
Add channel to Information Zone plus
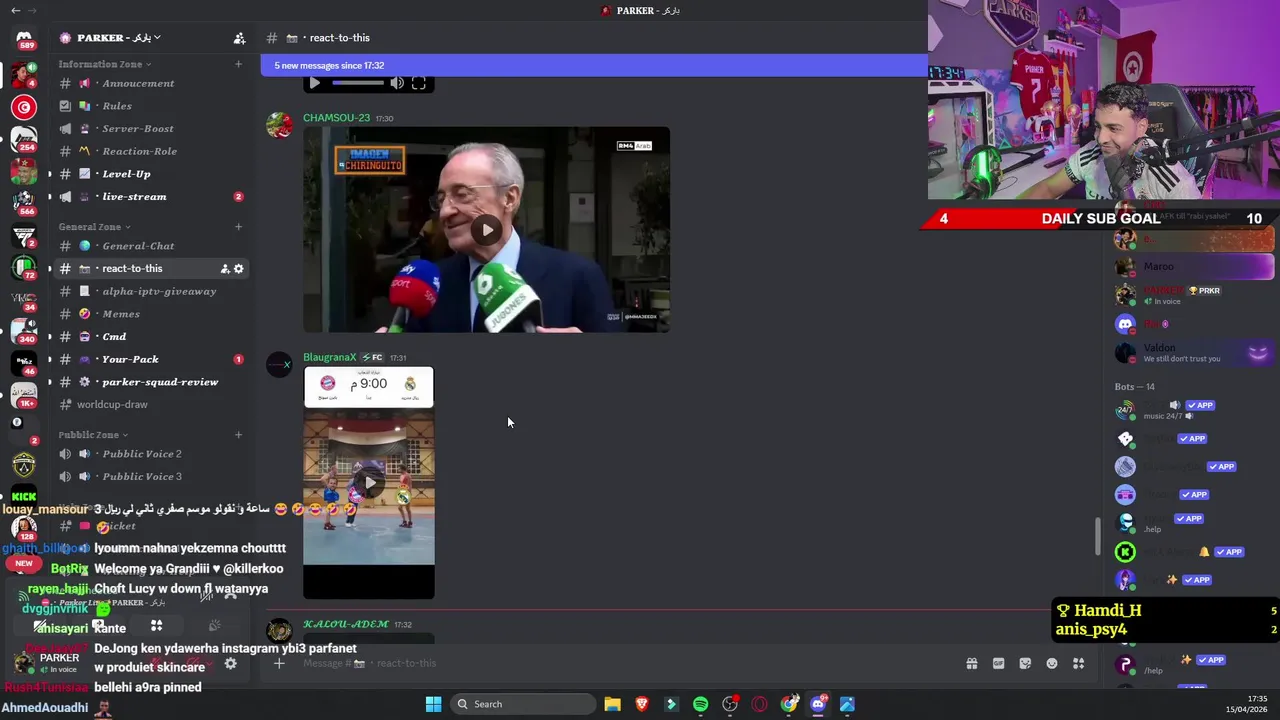click(238, 64)
